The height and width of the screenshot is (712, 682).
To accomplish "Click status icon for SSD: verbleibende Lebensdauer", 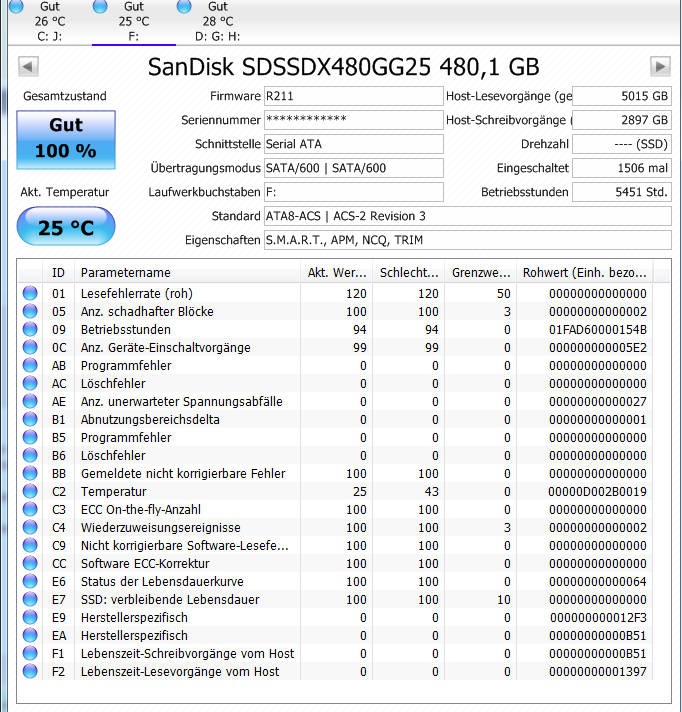I will (x=30, y=599).
